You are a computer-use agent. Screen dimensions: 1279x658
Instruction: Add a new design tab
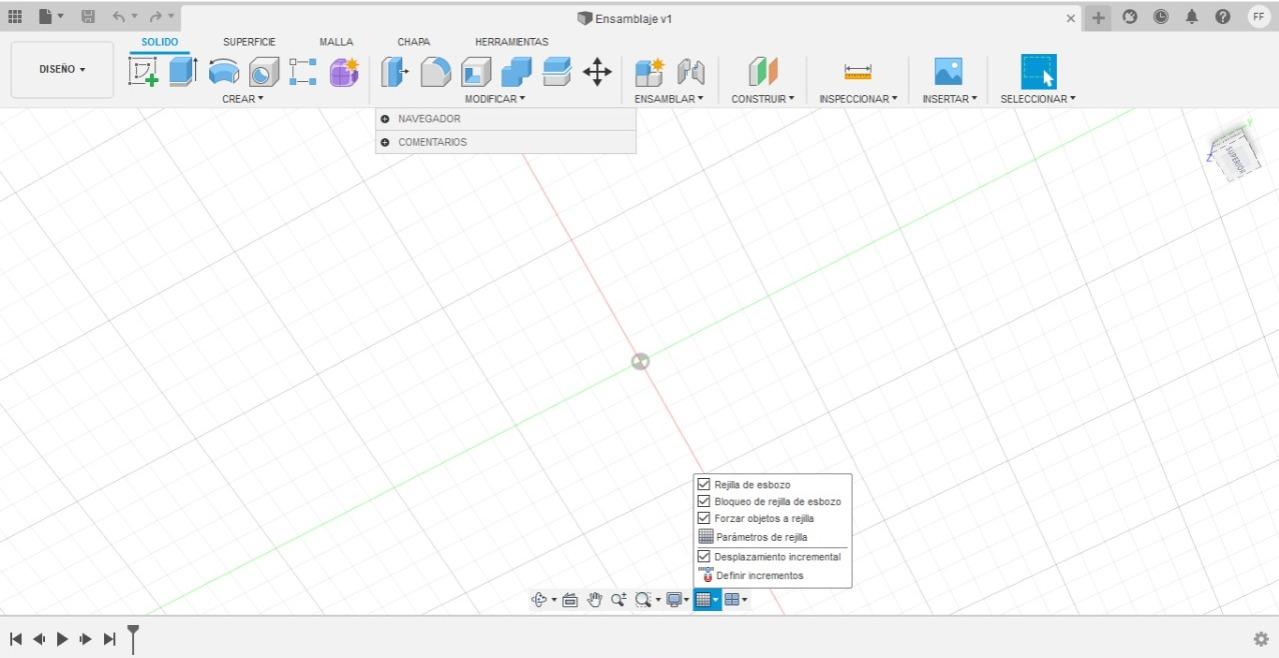(1099, 18)
